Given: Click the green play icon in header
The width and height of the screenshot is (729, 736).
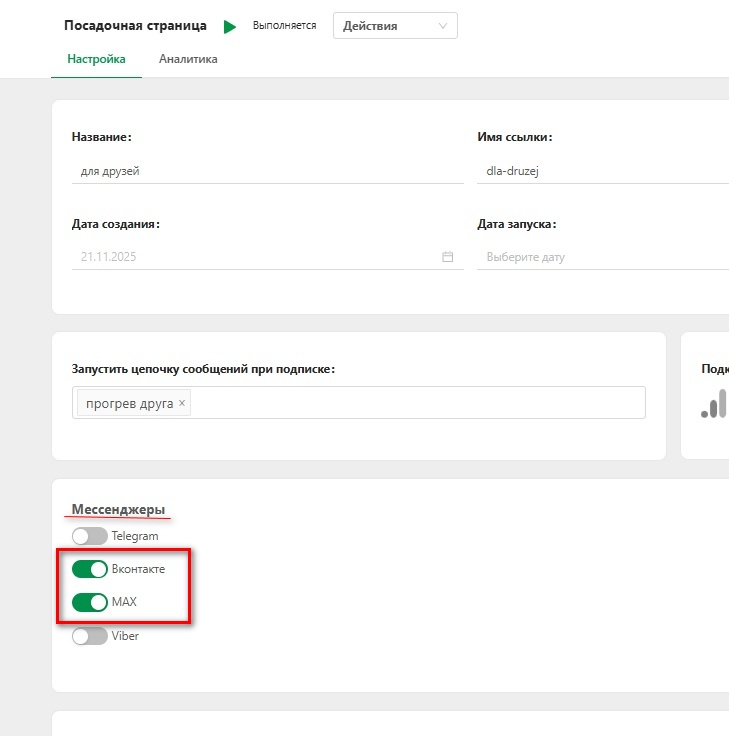Looking at the screenshot, I should [x=230, y=27].
